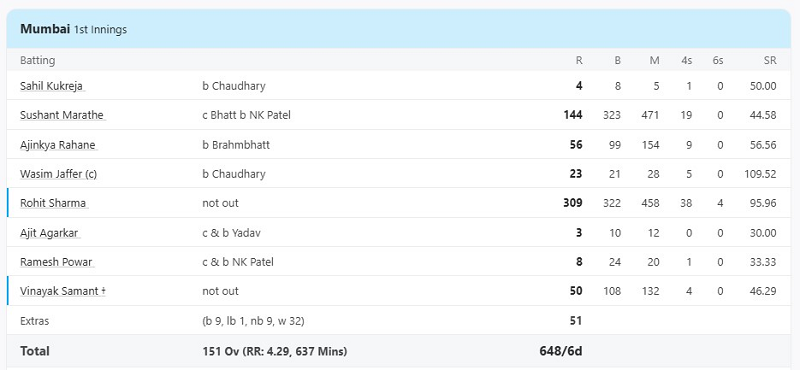
Task: Open Wasim Jaffer (c) profile
Action: (58, 174)
